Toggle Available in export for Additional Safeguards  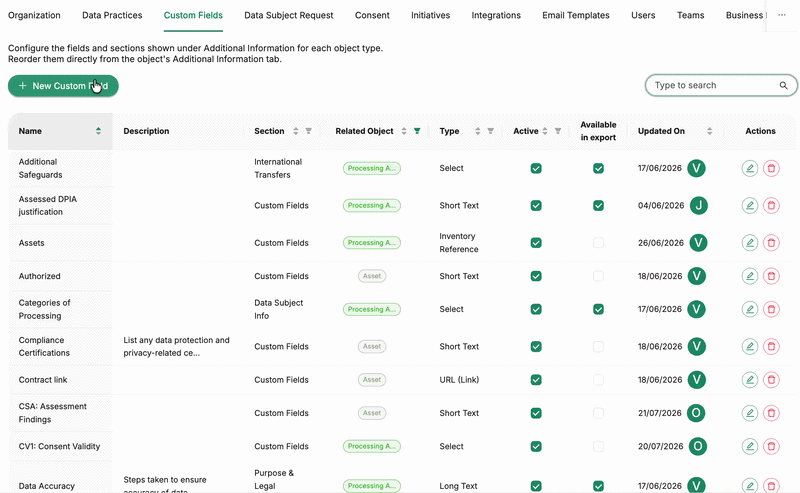[598, 168]
